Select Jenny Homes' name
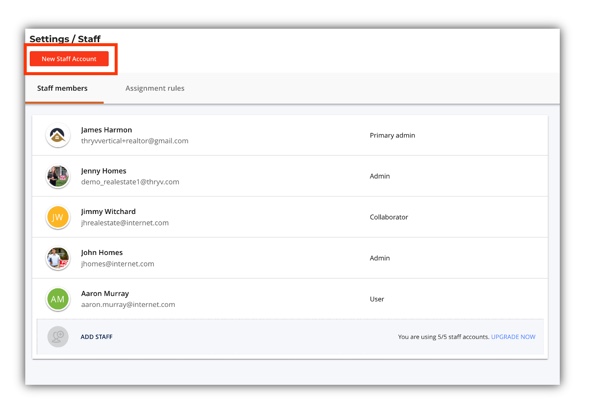The image size is (591, 418). (x=103, y=171)
